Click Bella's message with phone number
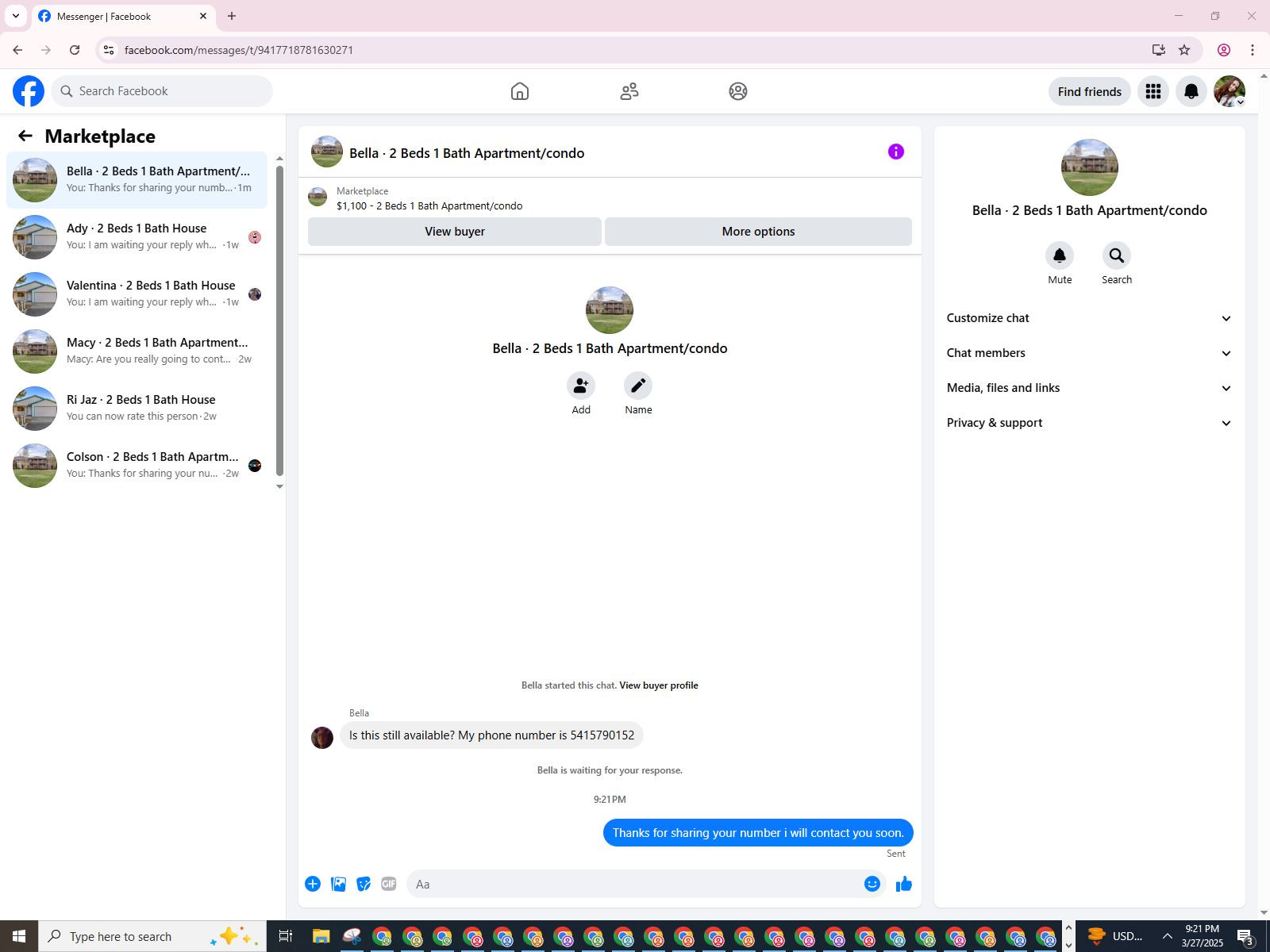 (491, 735)
